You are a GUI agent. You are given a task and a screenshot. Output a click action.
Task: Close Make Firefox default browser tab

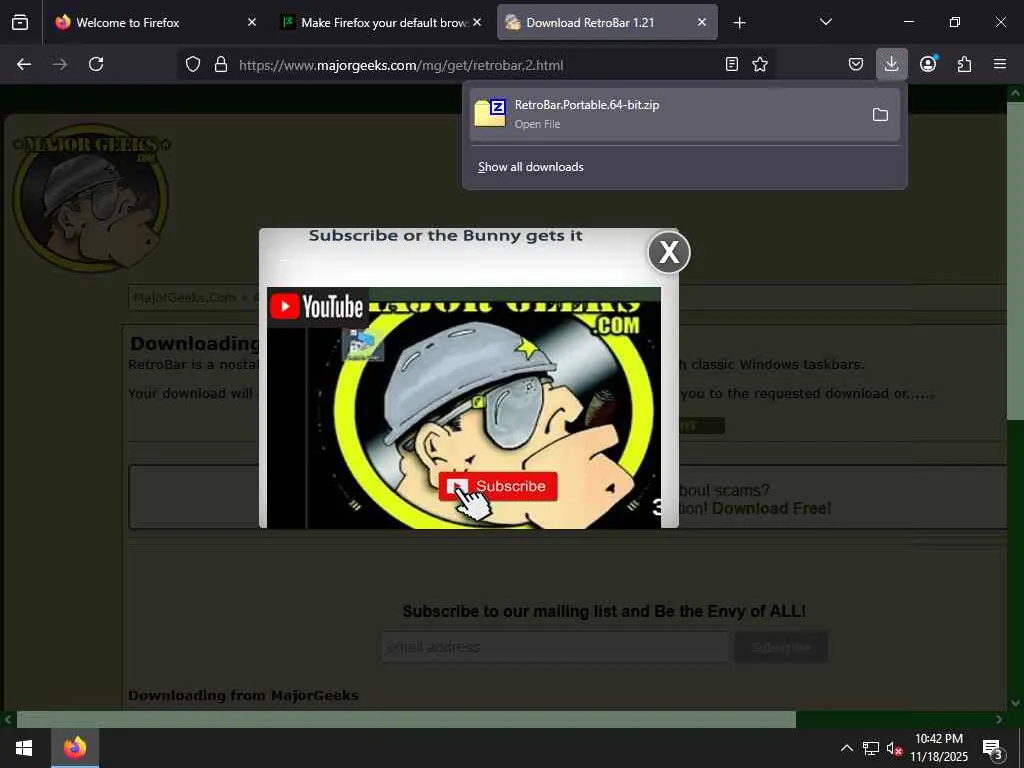[x=477, y=22]
